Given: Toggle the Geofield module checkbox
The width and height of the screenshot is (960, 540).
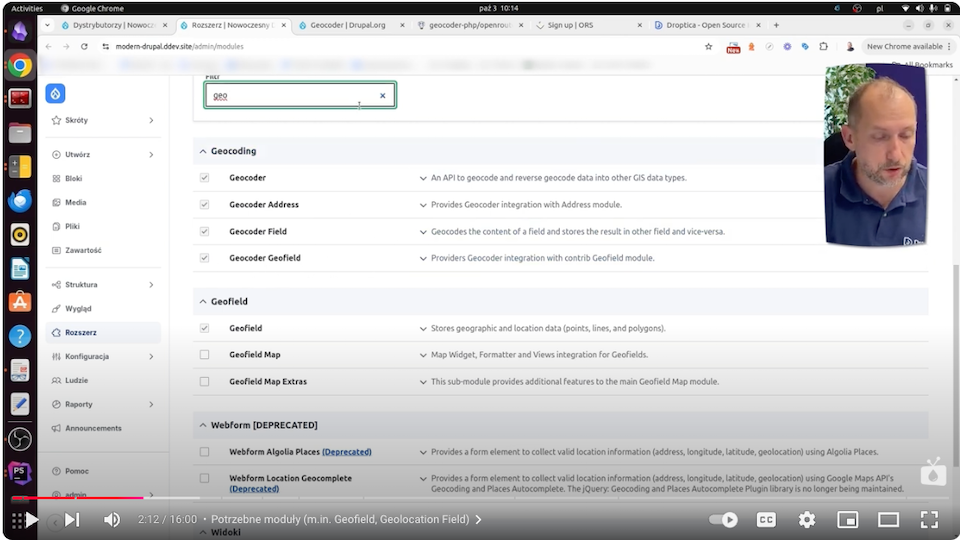Looking at the screenshot, I should tap(204, 328).
